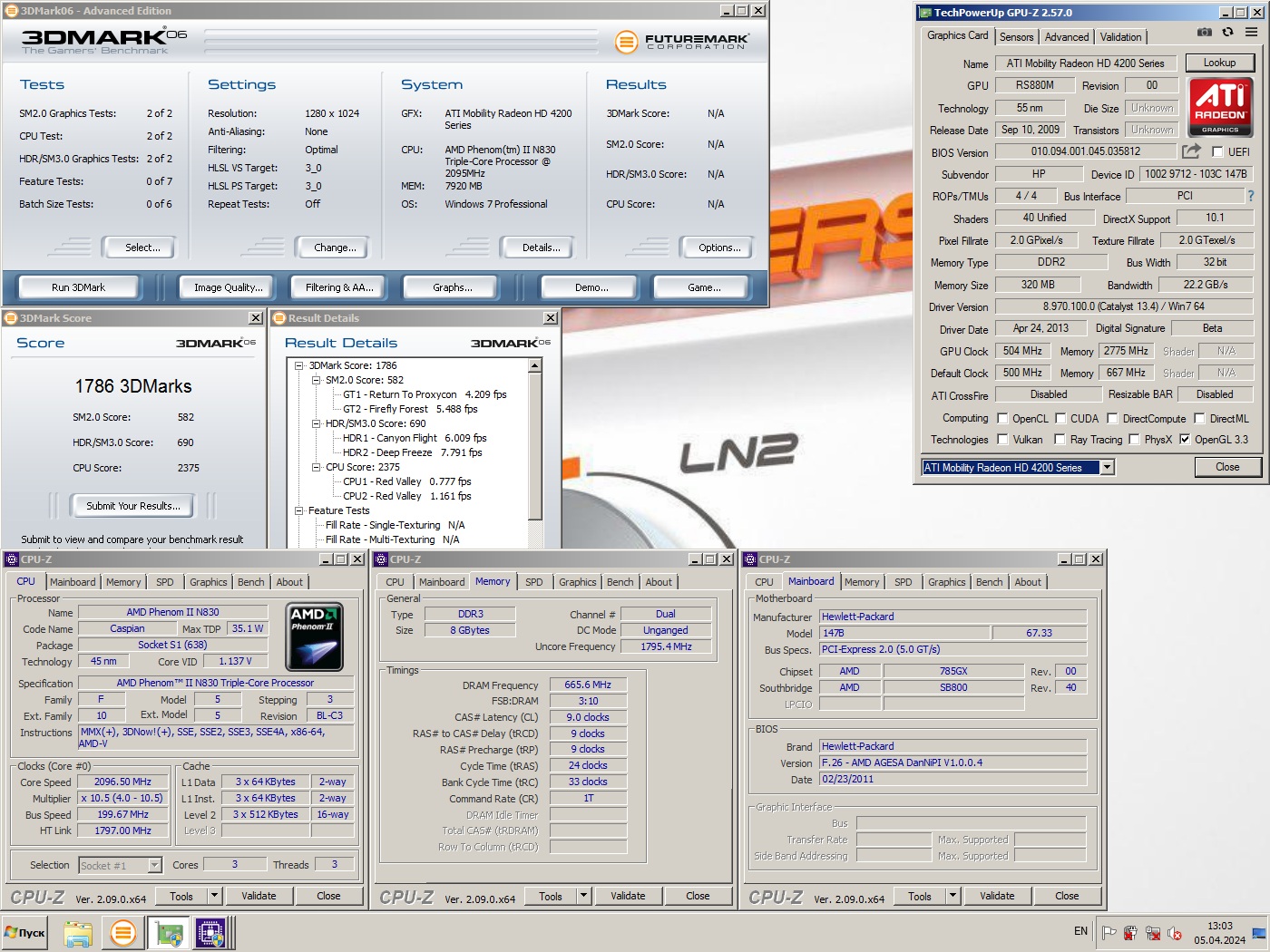Open Bench tab in the CPU-Z Memory-tab window
1270x952 pixels.
click(620, 582)
